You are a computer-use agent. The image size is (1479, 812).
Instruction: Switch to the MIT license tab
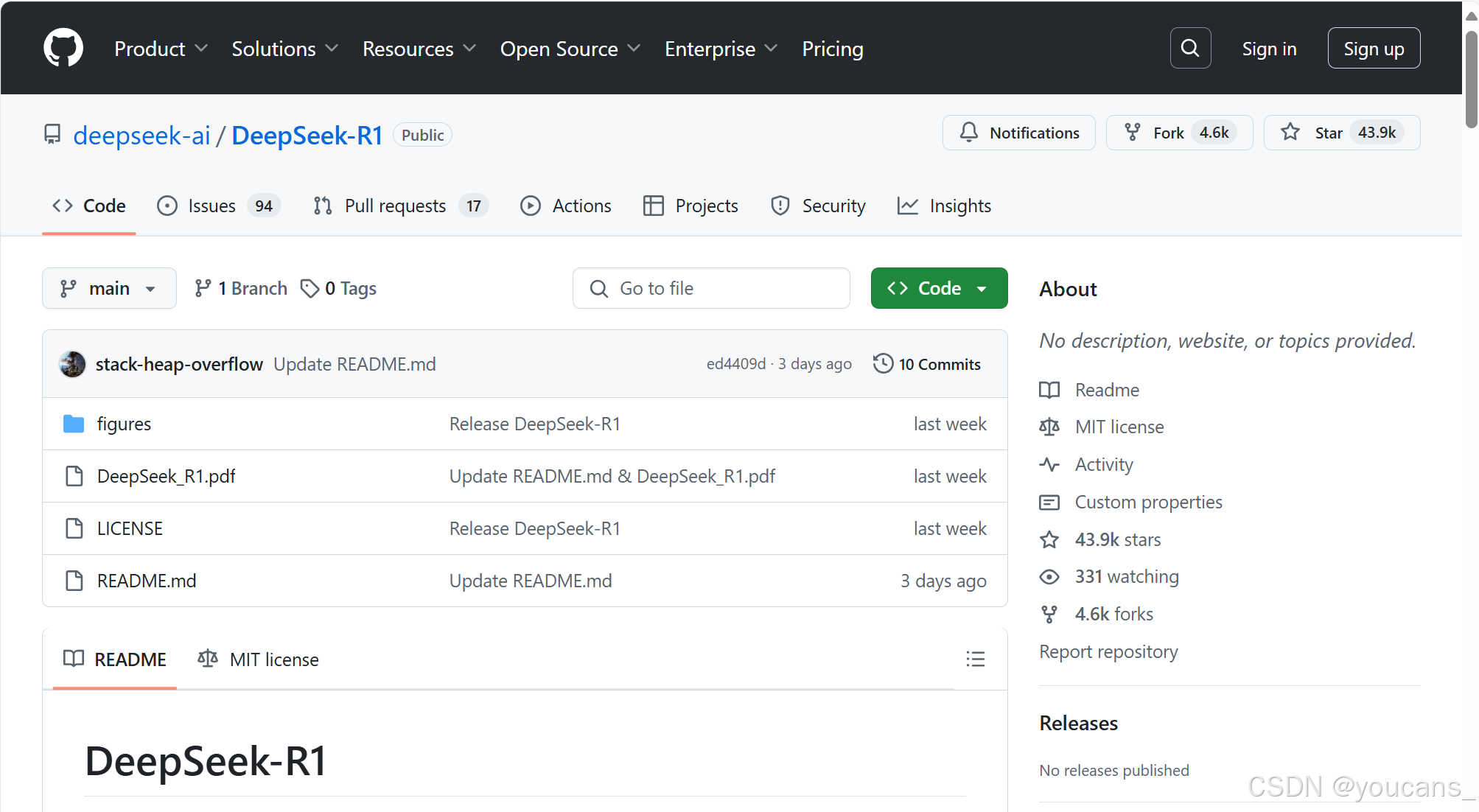click(x=258, y=659)
